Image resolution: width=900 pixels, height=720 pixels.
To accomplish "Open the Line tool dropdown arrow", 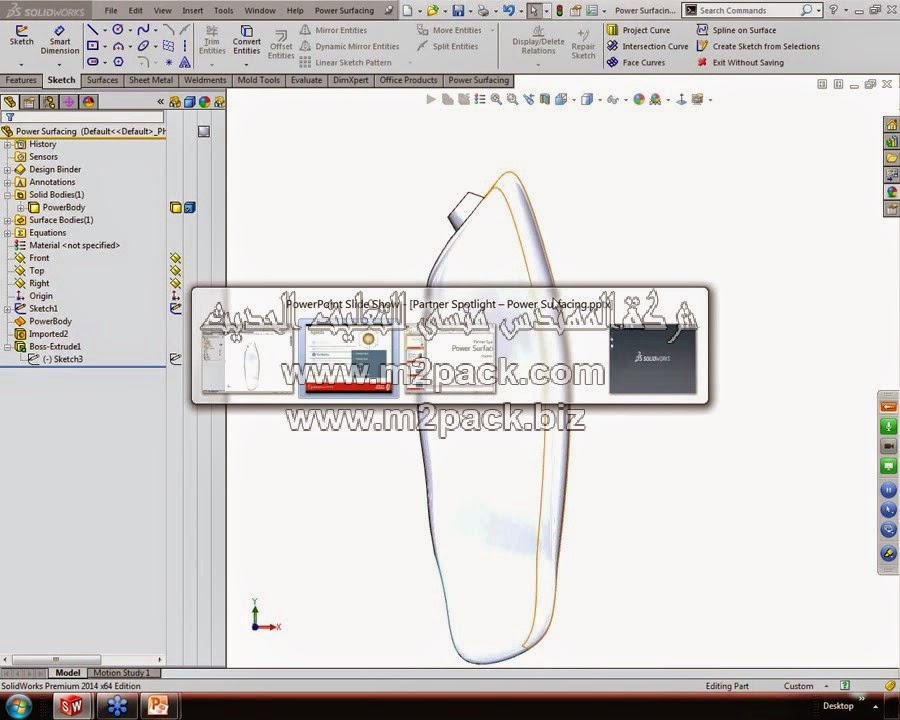I will tap(104, 30).
